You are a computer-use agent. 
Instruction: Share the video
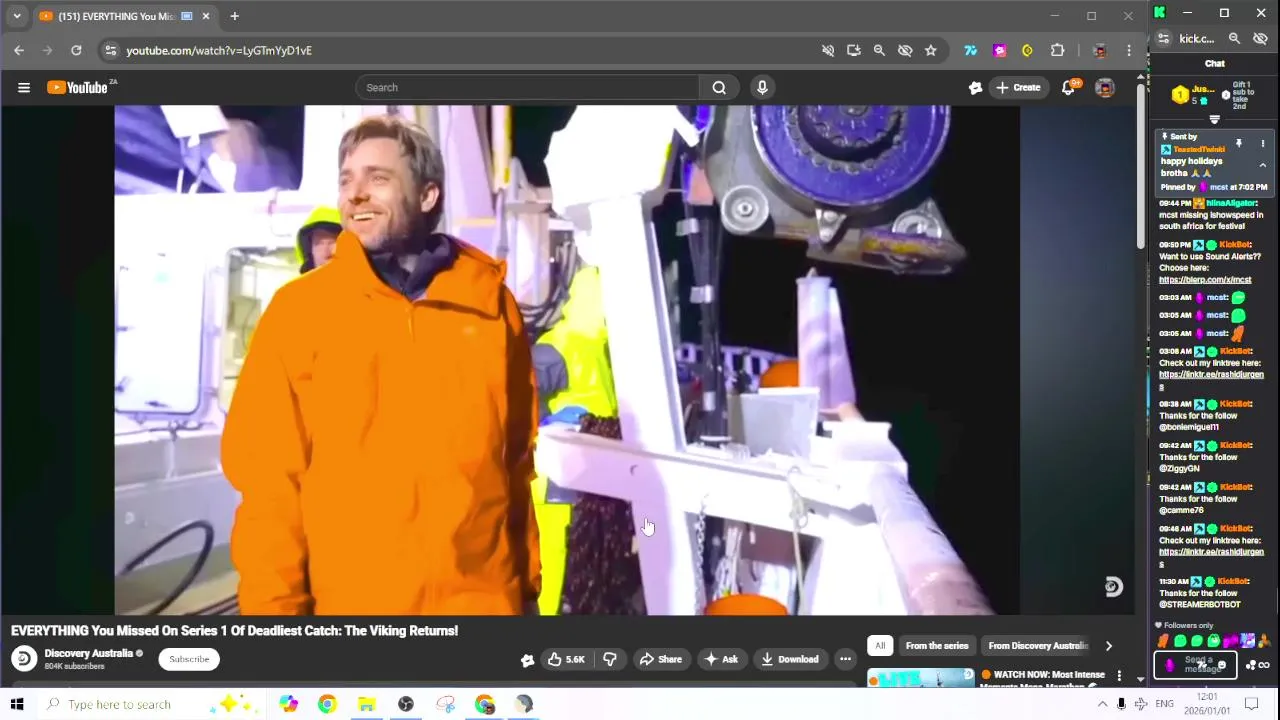[660, 659]
